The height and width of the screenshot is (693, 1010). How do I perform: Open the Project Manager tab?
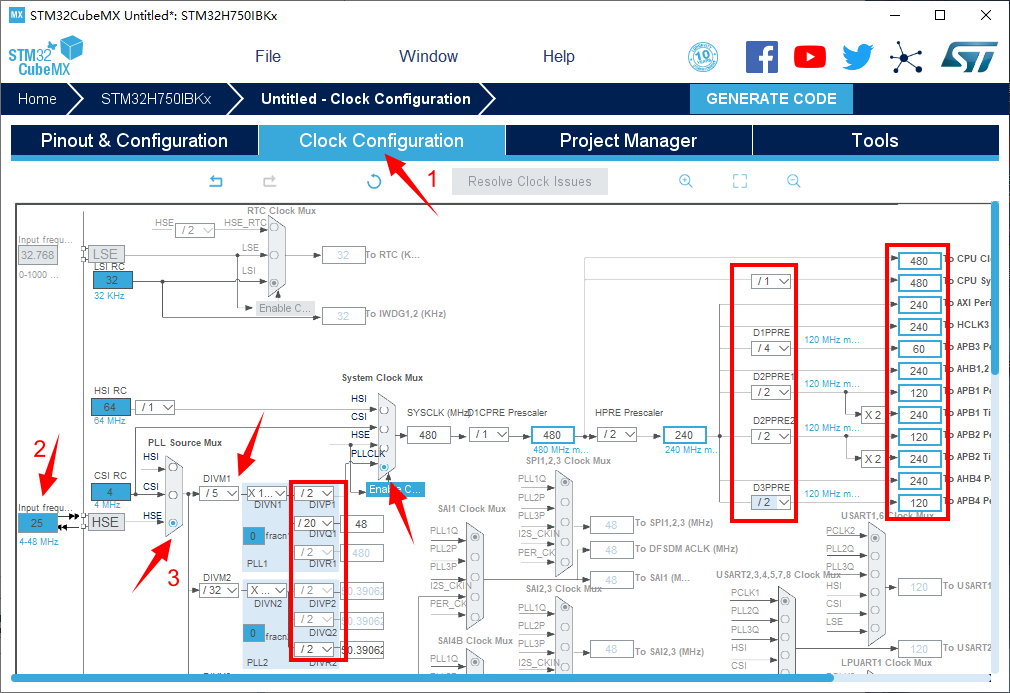628,141
